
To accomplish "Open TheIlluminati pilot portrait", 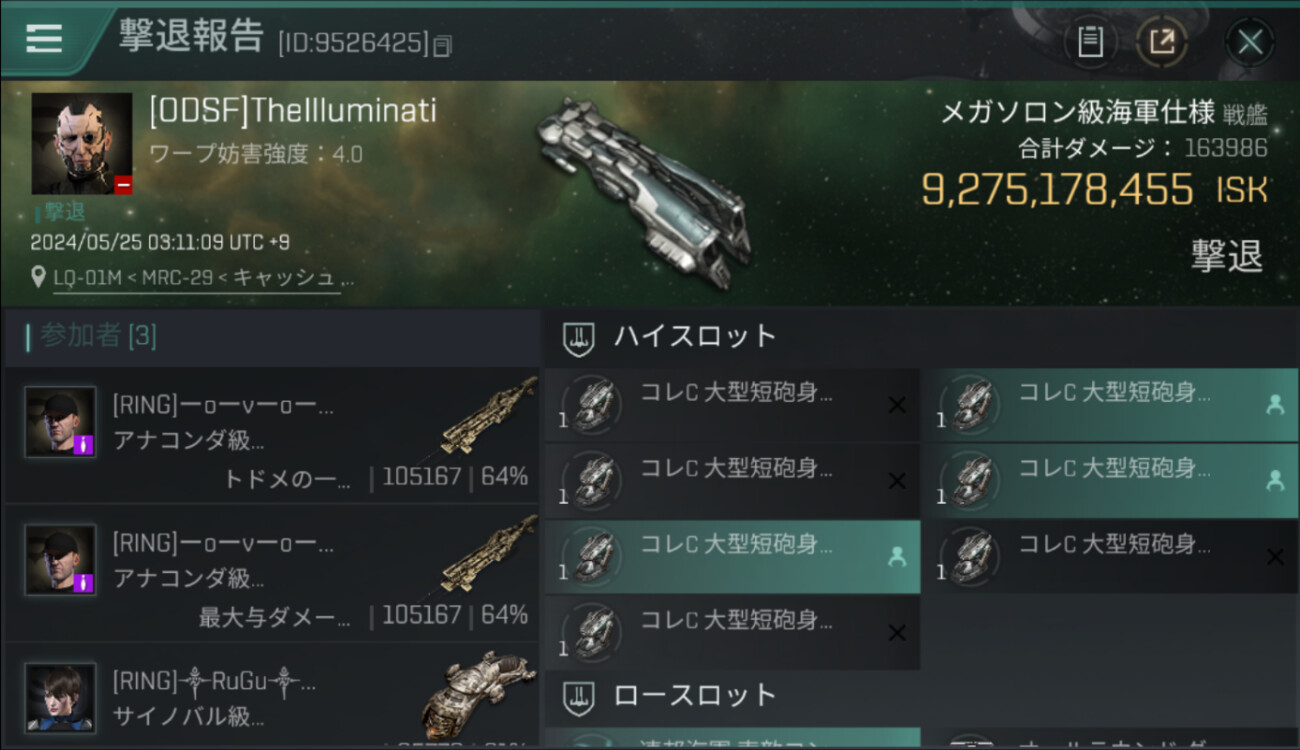I will click(x=82, y=144).
